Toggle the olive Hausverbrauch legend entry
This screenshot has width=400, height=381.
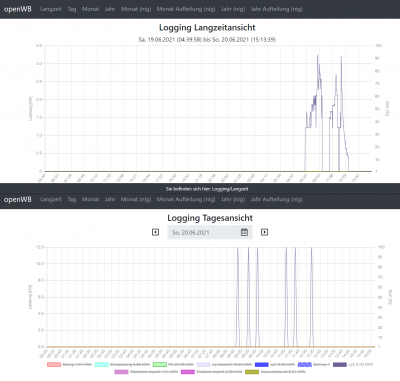(275, 372)
